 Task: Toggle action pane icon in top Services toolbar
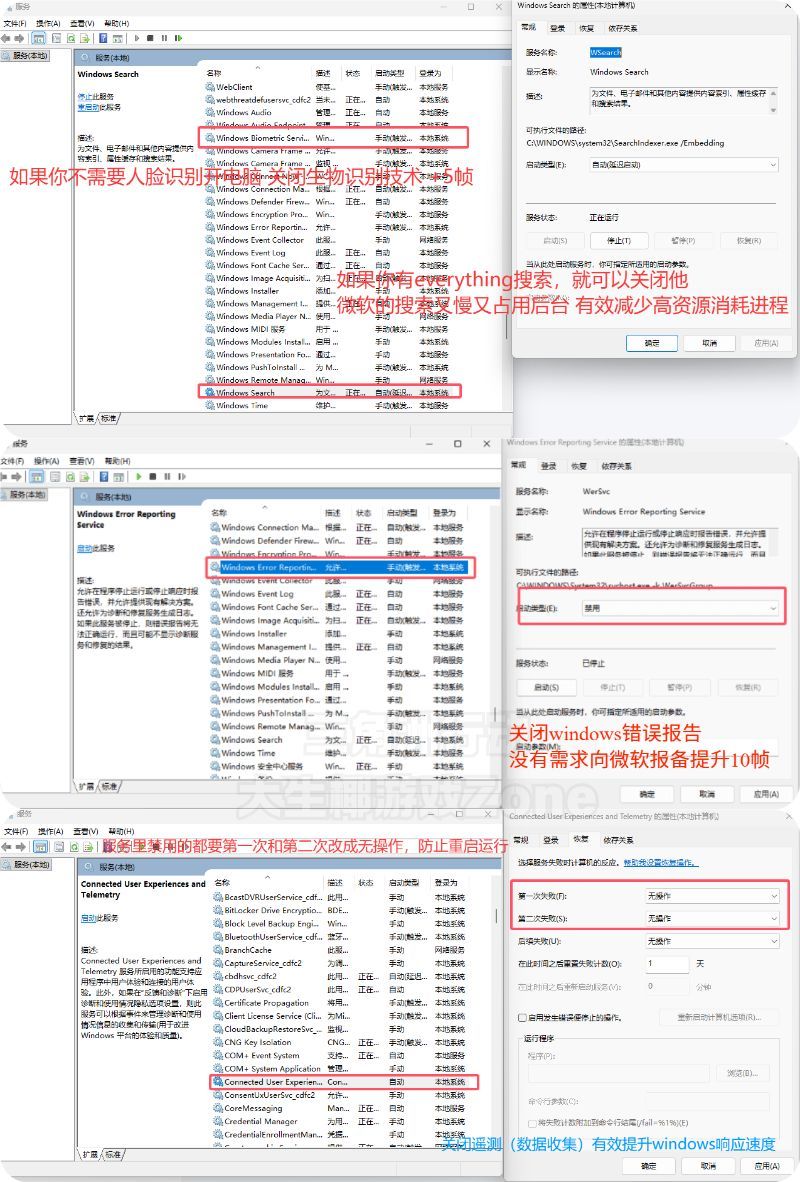click(x=118, y=38)
